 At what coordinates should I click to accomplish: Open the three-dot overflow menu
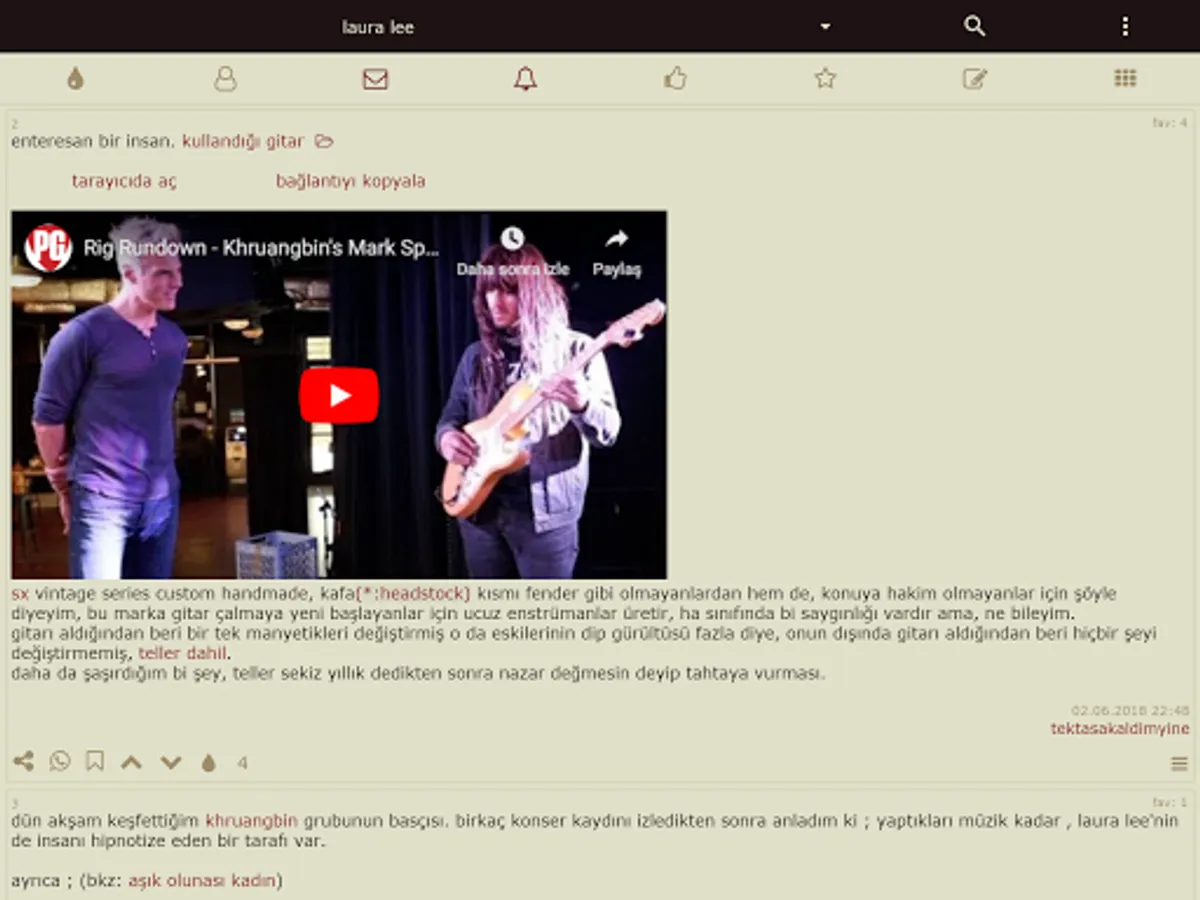click(1125, 27)
